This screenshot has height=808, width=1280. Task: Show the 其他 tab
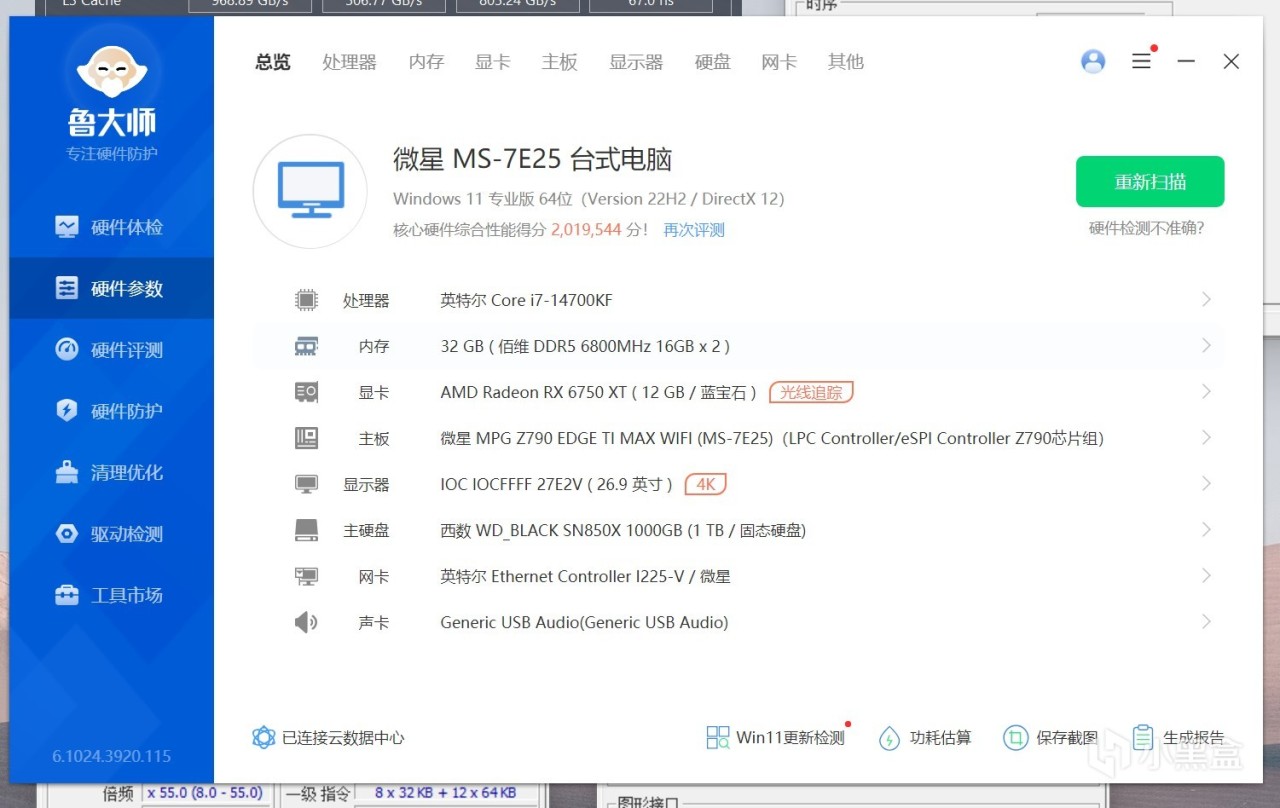(846, 62)
